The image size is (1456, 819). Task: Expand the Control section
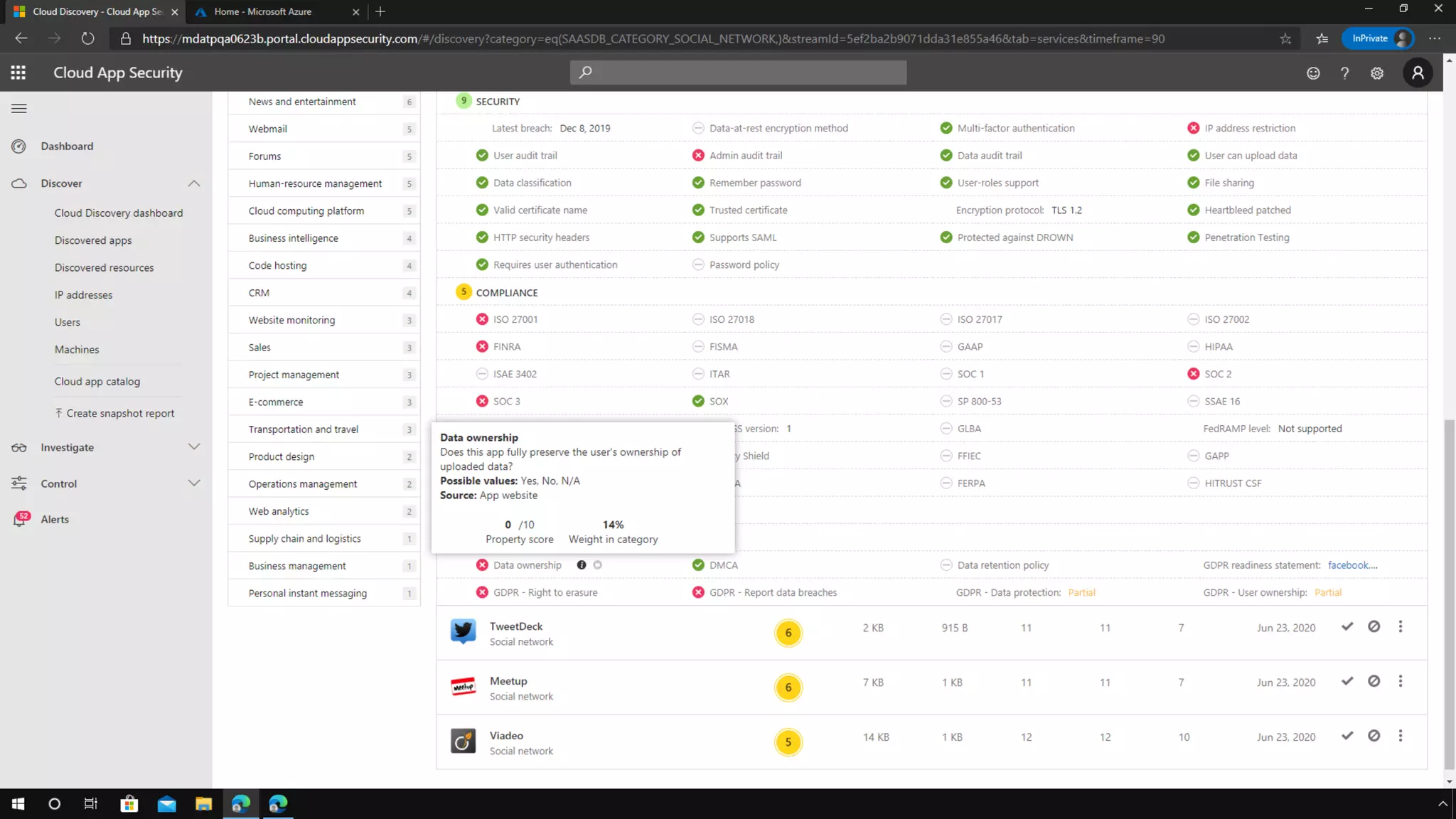(x=193, y=483)
